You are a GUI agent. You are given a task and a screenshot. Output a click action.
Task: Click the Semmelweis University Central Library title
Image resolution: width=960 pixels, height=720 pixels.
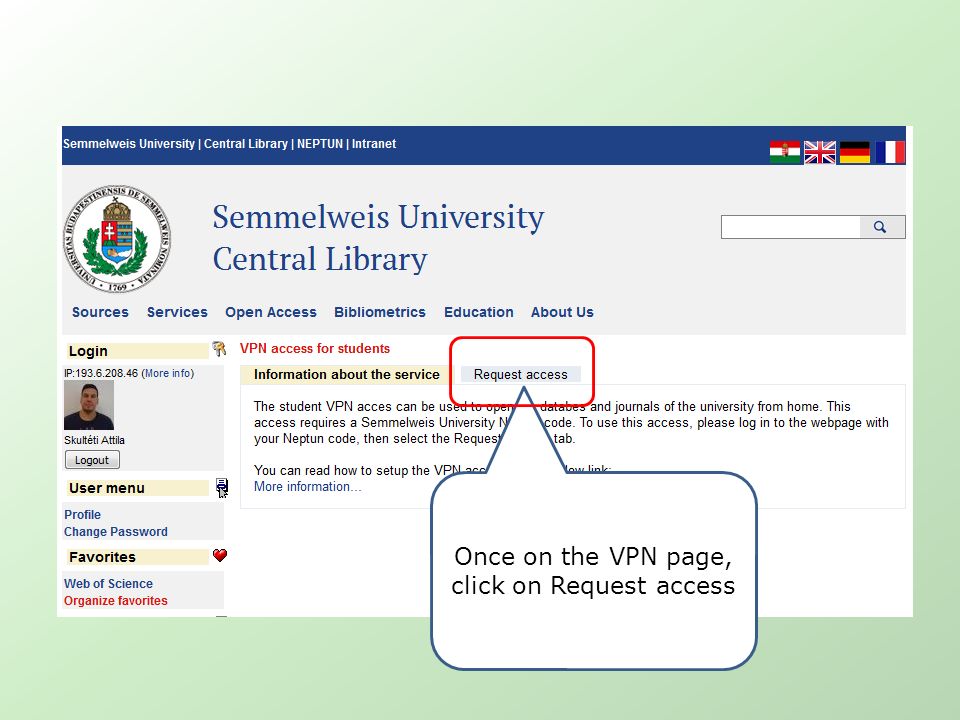click(x=378, y=238)
